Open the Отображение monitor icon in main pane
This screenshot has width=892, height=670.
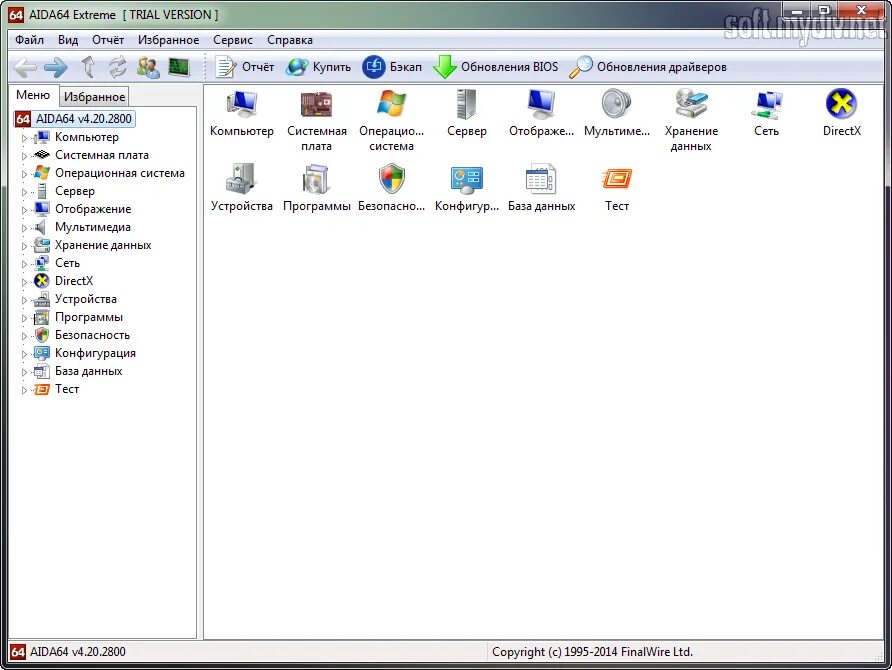point(541,105)
